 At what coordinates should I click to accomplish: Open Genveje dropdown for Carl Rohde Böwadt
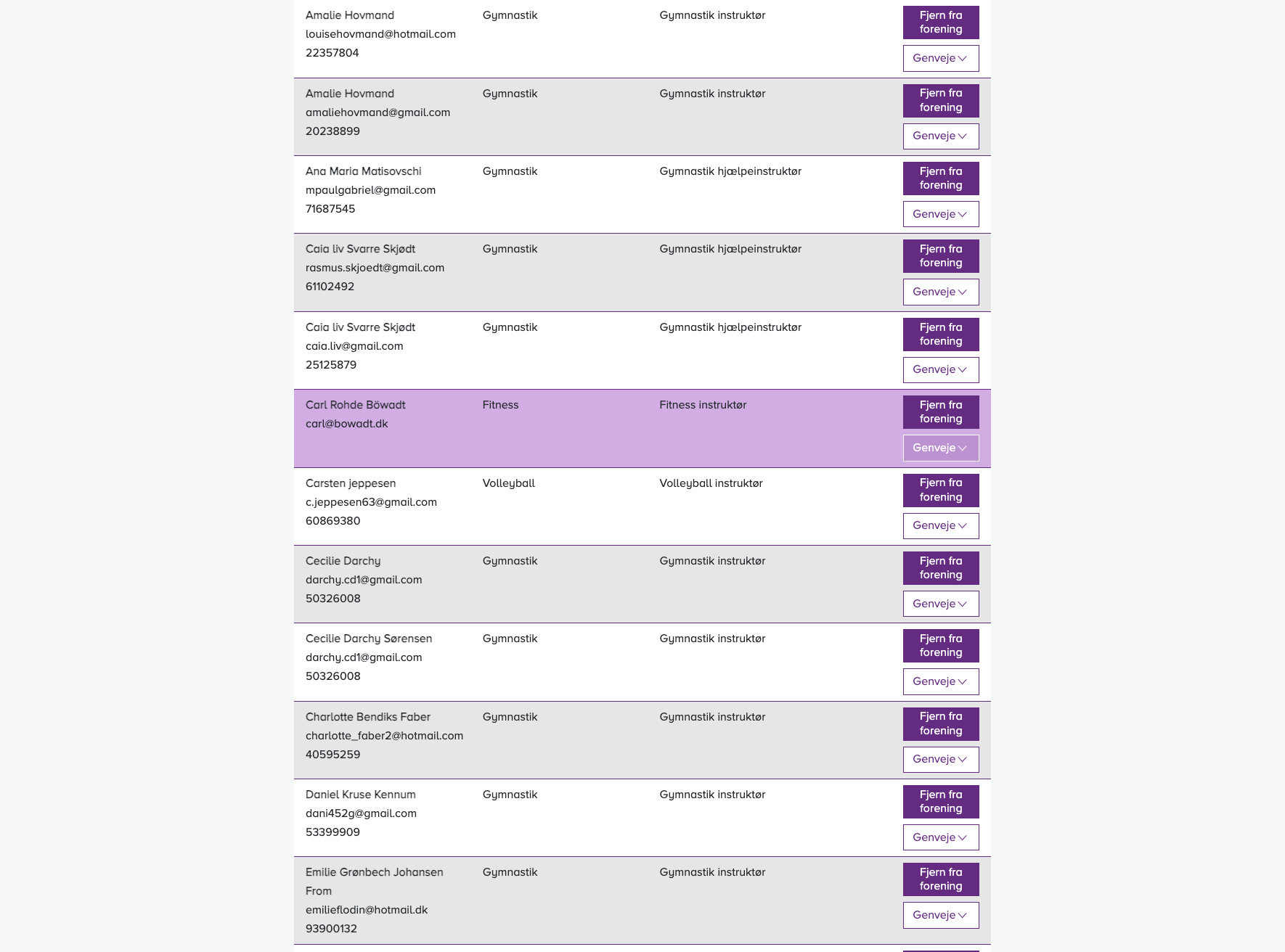pyautogui.click(x=941, y=448)
